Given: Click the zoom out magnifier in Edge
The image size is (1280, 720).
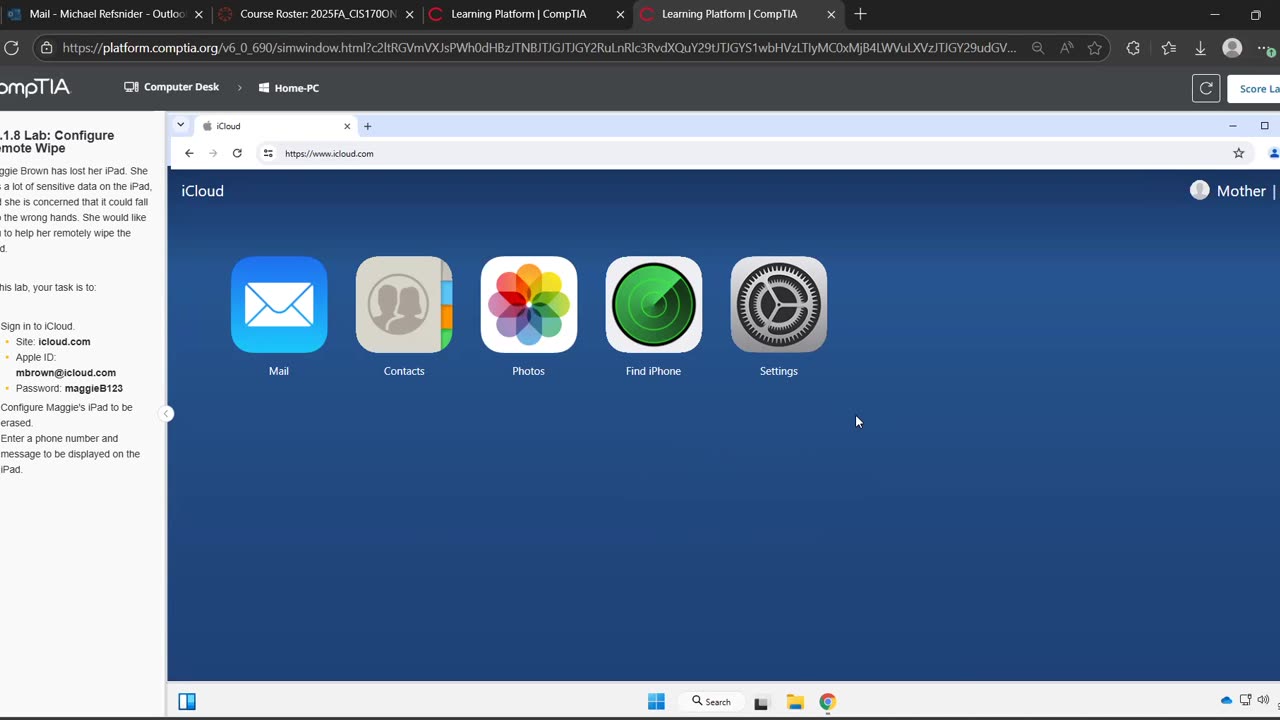Looking at the screenshot, I should pyautogui.click(x=1038, y=48).
